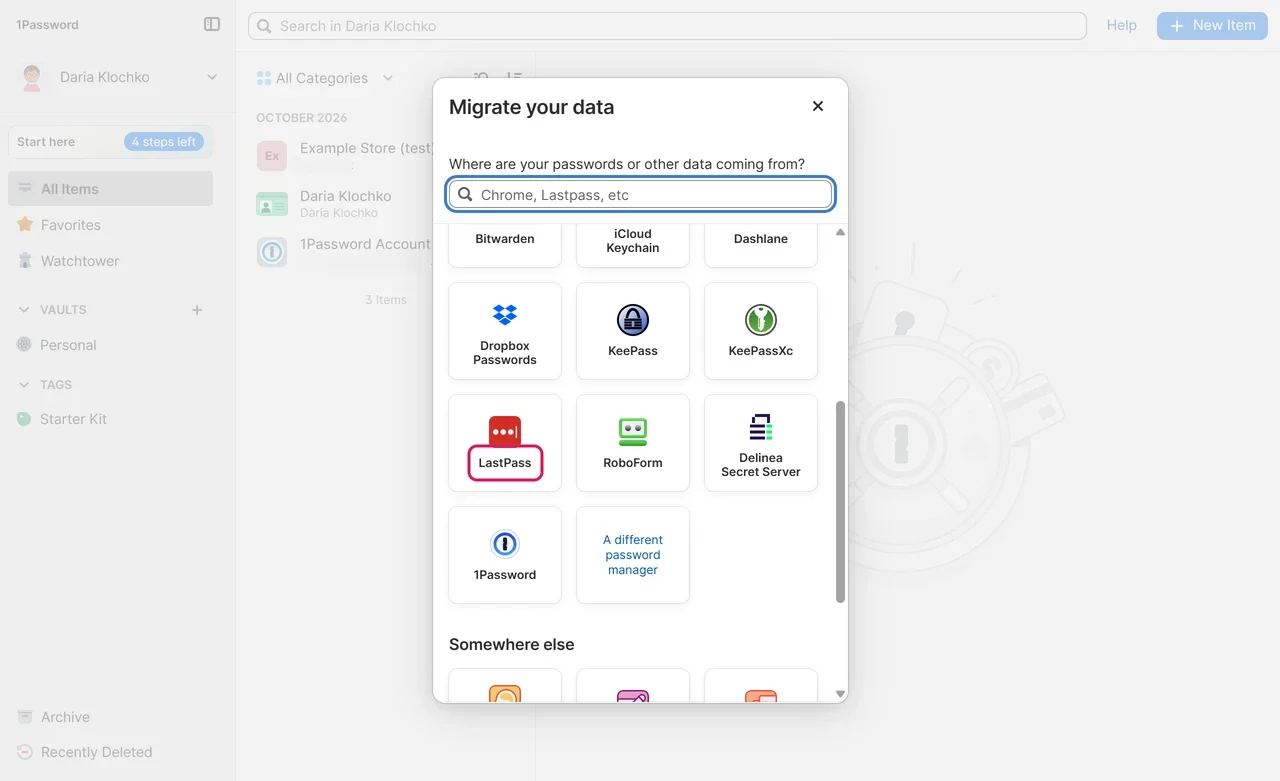Image resolution: width=1280 pixels, height=781 pixels.
Task: Select the Starter Kit tag
Action: point(110,419)
